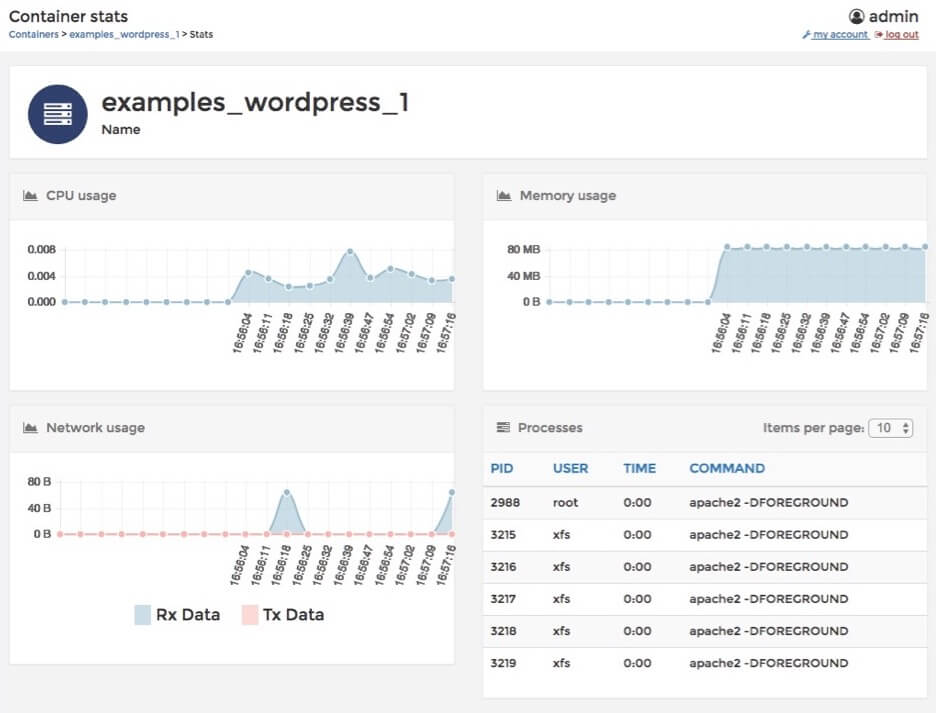The height and width of the screenshot is (713, 936).
Task: Click the log out link
Action: 902,35
